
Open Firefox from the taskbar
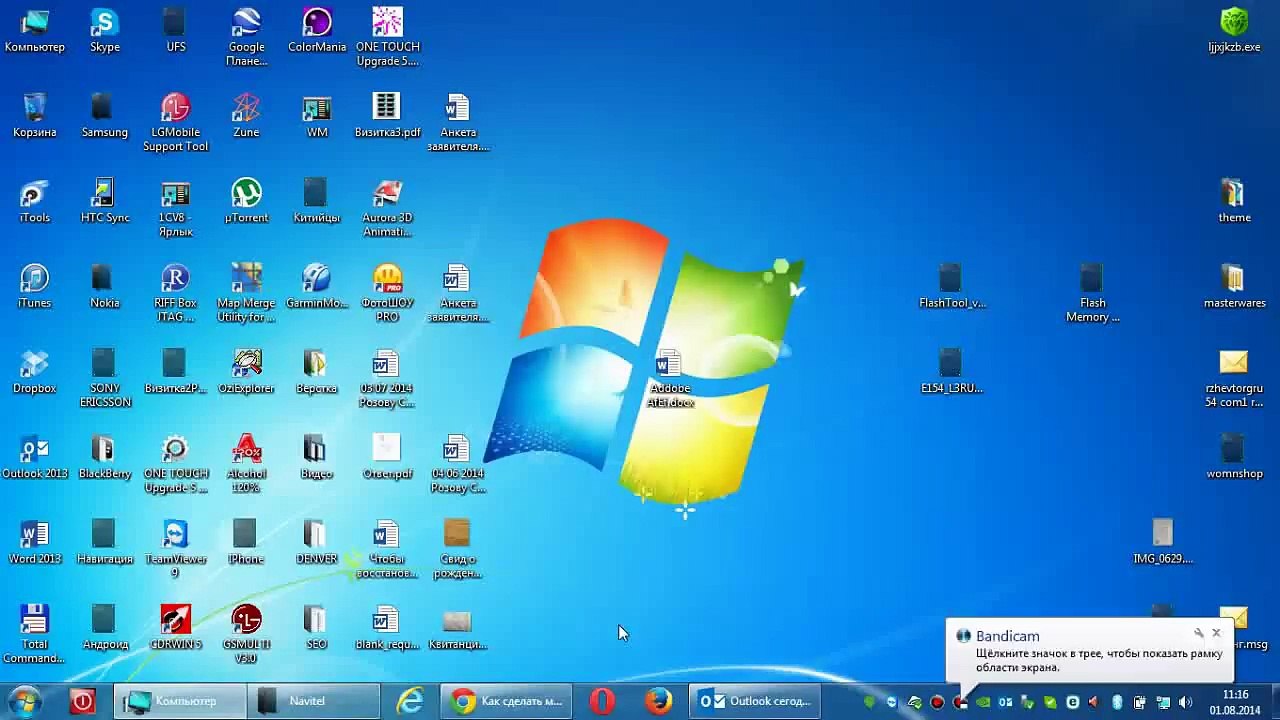[x=658, y=701]
